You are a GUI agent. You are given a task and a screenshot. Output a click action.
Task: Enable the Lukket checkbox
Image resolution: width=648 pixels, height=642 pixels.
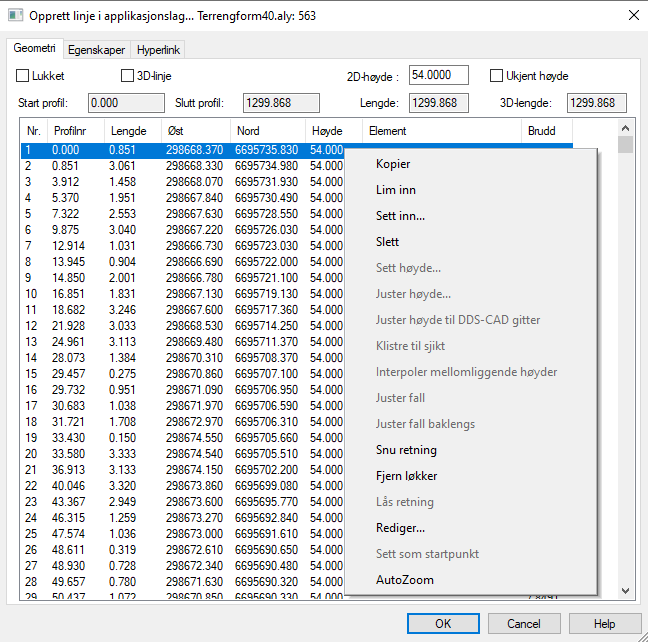point(24,76)
